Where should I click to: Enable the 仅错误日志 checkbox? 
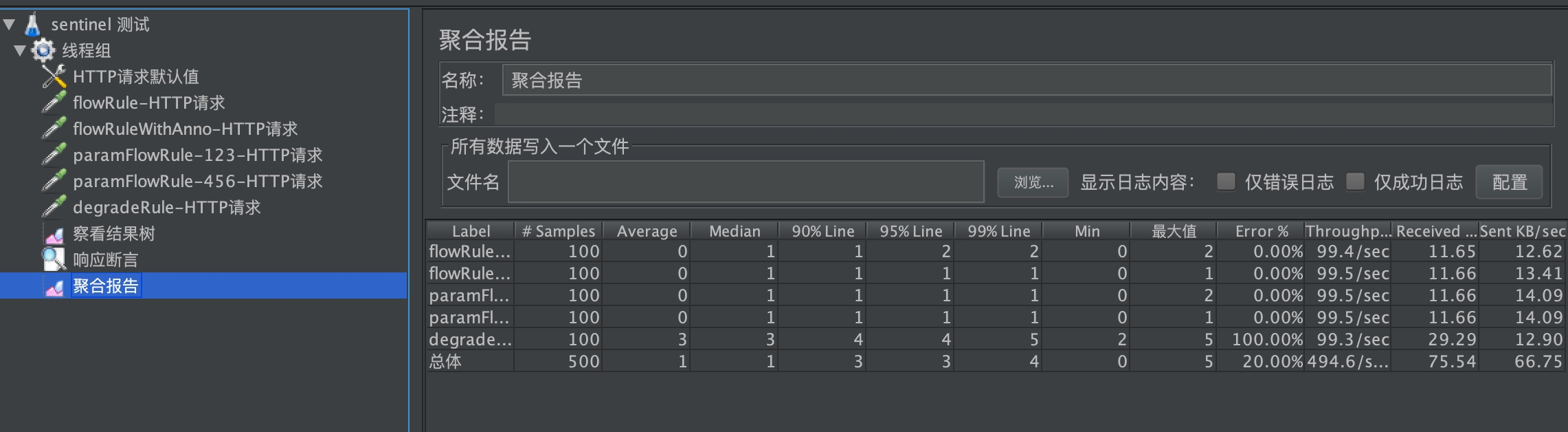(x=1225, y=182)
